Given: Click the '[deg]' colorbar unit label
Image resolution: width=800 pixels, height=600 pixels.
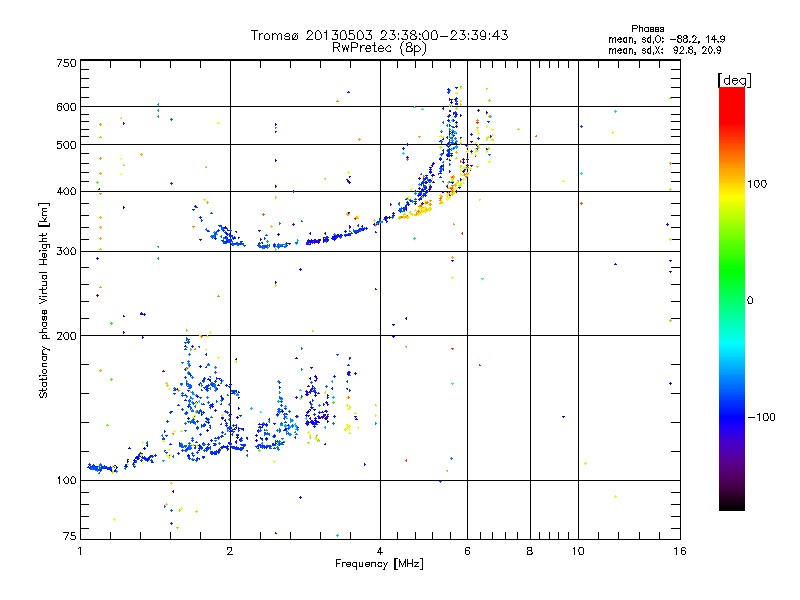Looking at the screenshot, I should [x=734, y=80].
